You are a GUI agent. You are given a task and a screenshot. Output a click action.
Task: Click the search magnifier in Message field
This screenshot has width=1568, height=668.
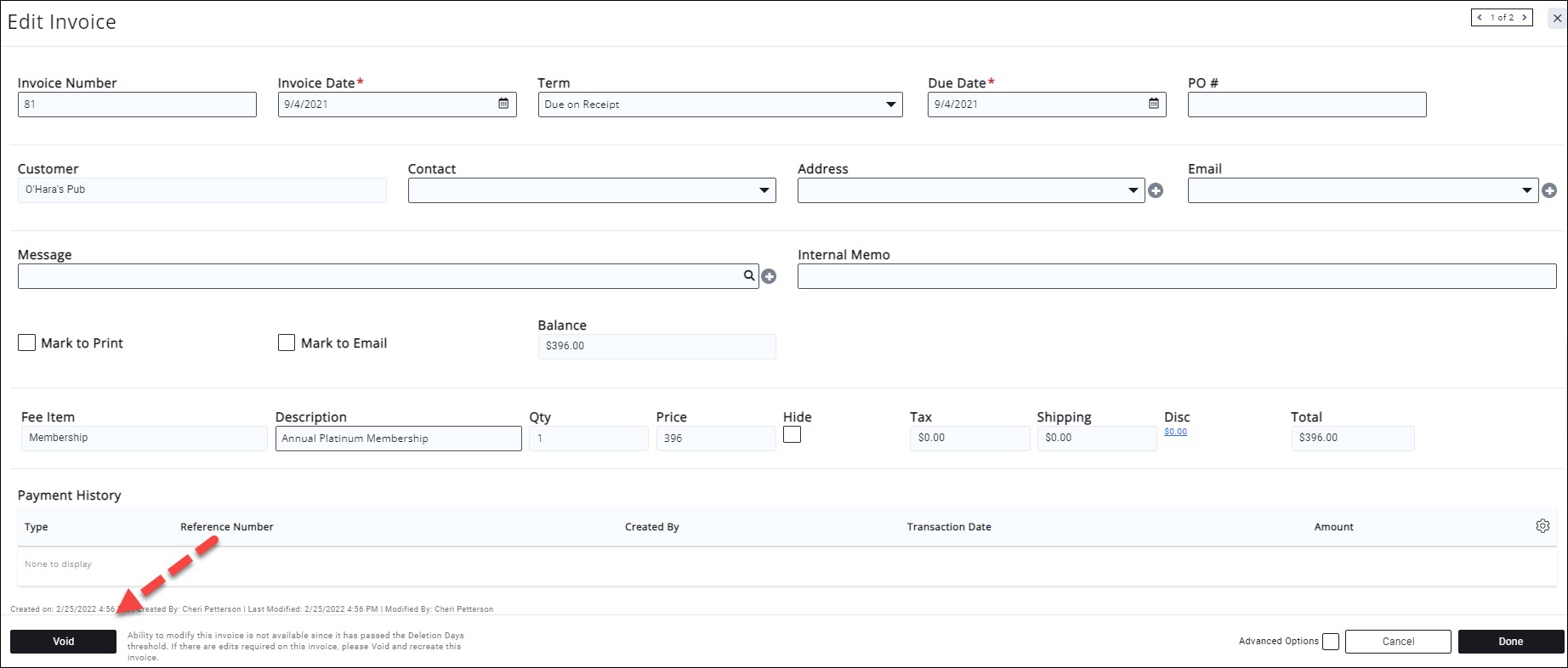749,275
